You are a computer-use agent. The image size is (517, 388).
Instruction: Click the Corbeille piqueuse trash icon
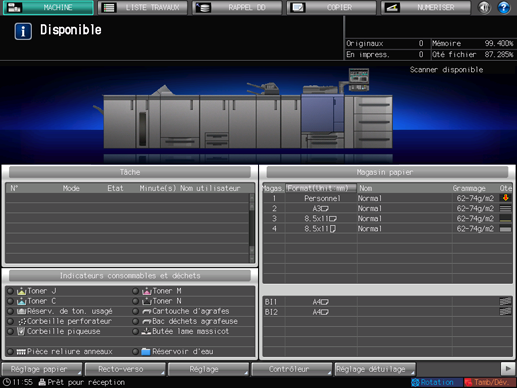click(x=21, y=331)
